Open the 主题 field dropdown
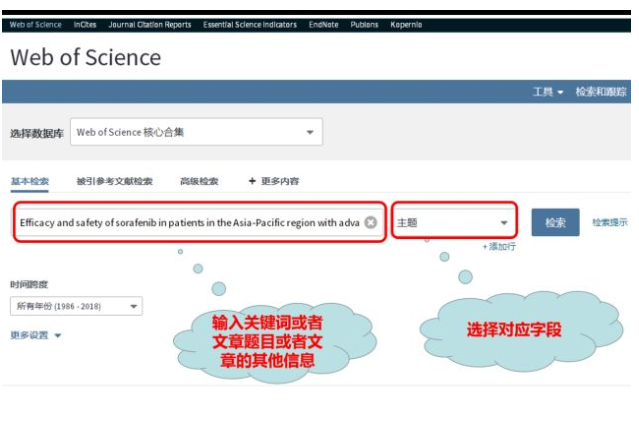 (454, 223)
